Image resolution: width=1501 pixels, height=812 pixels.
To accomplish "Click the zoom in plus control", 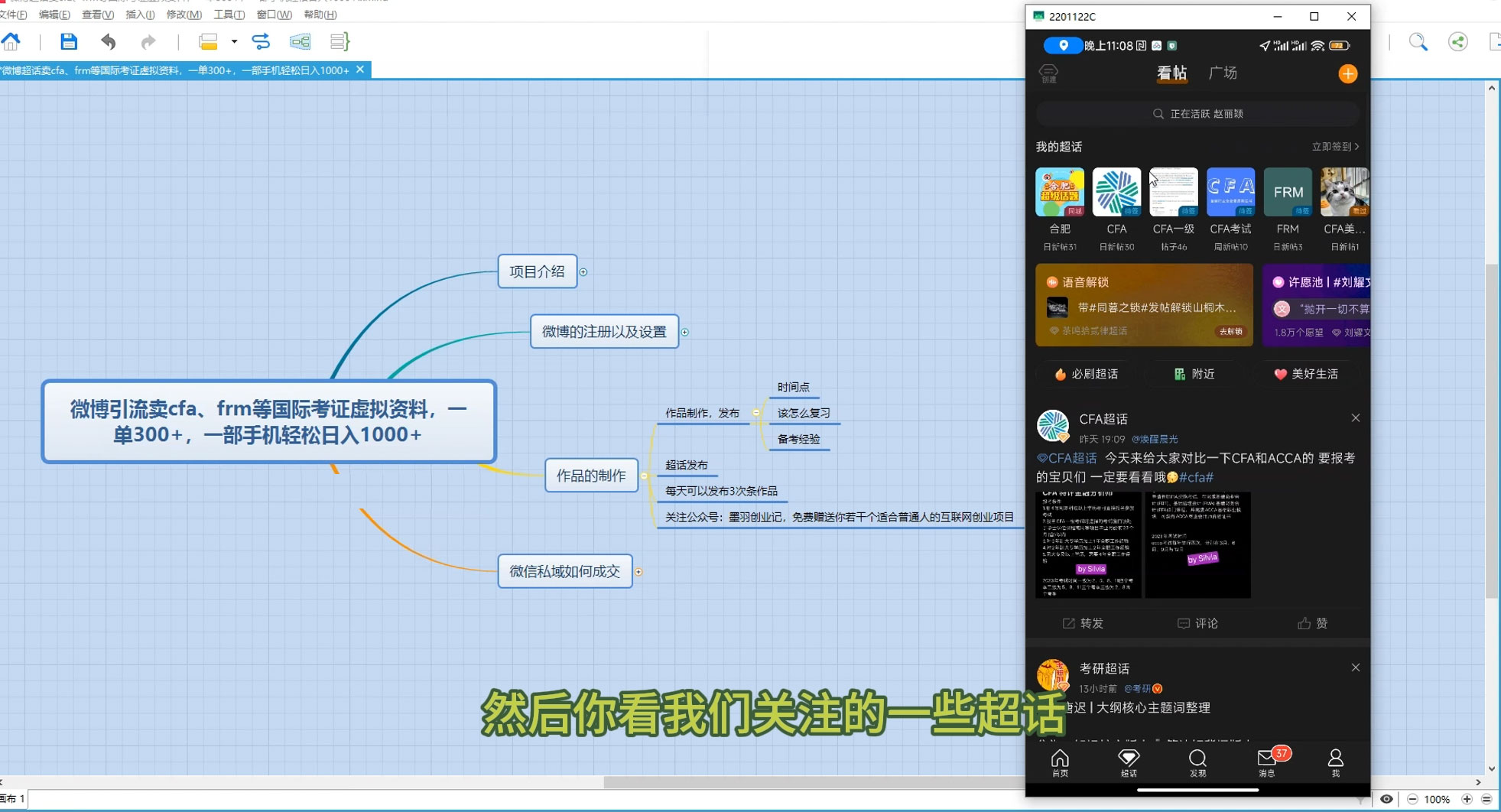I will pos(1467,799).
